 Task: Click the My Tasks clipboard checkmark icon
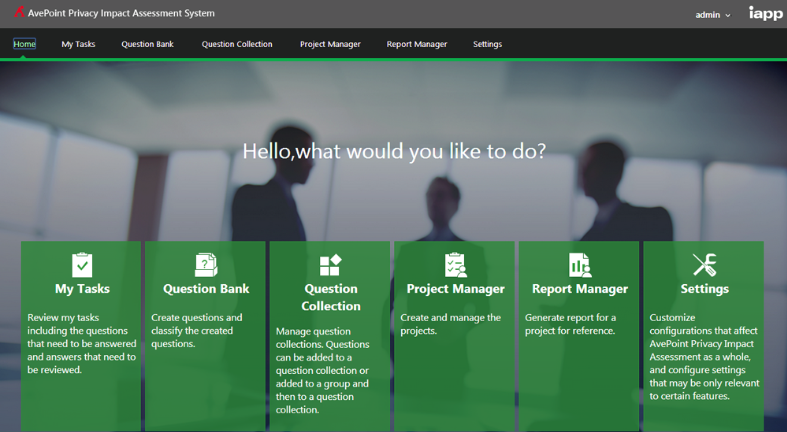click(x=82, y=265)
